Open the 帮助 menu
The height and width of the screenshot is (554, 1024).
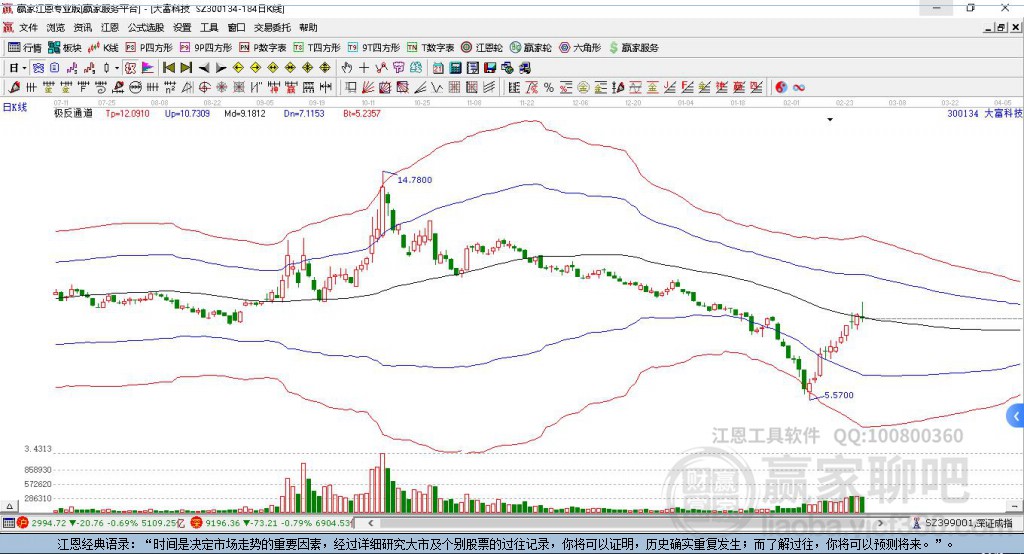[308, 27]
